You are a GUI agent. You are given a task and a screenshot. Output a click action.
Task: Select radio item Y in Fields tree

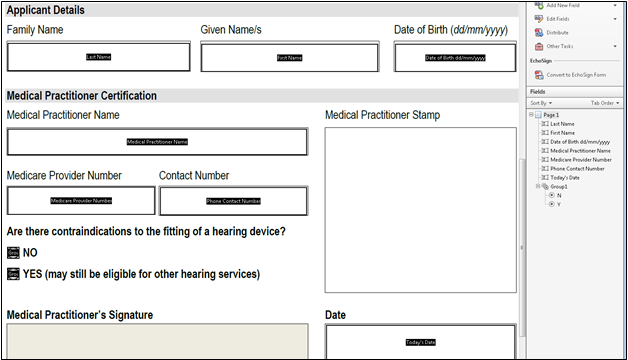point(552,204)
